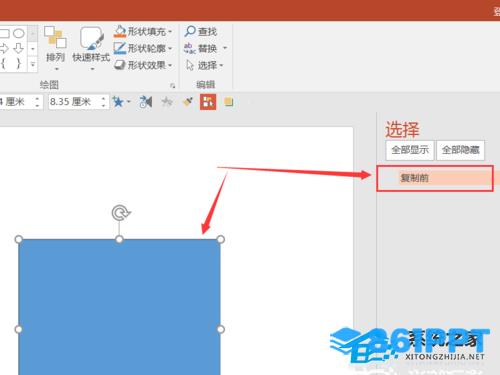
Task: Open the 快速样式 quick styles gallery
Action: [91, 48]
